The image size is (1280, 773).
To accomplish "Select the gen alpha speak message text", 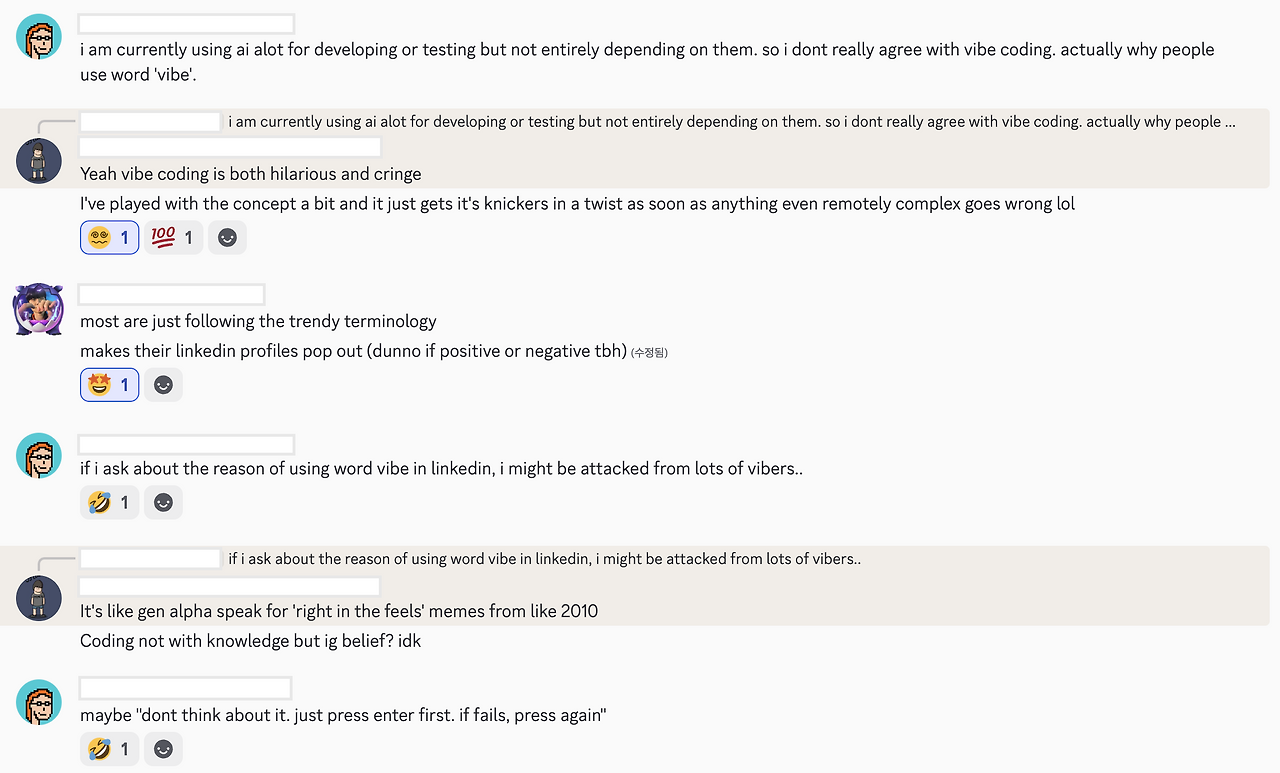I will (338, 610).
